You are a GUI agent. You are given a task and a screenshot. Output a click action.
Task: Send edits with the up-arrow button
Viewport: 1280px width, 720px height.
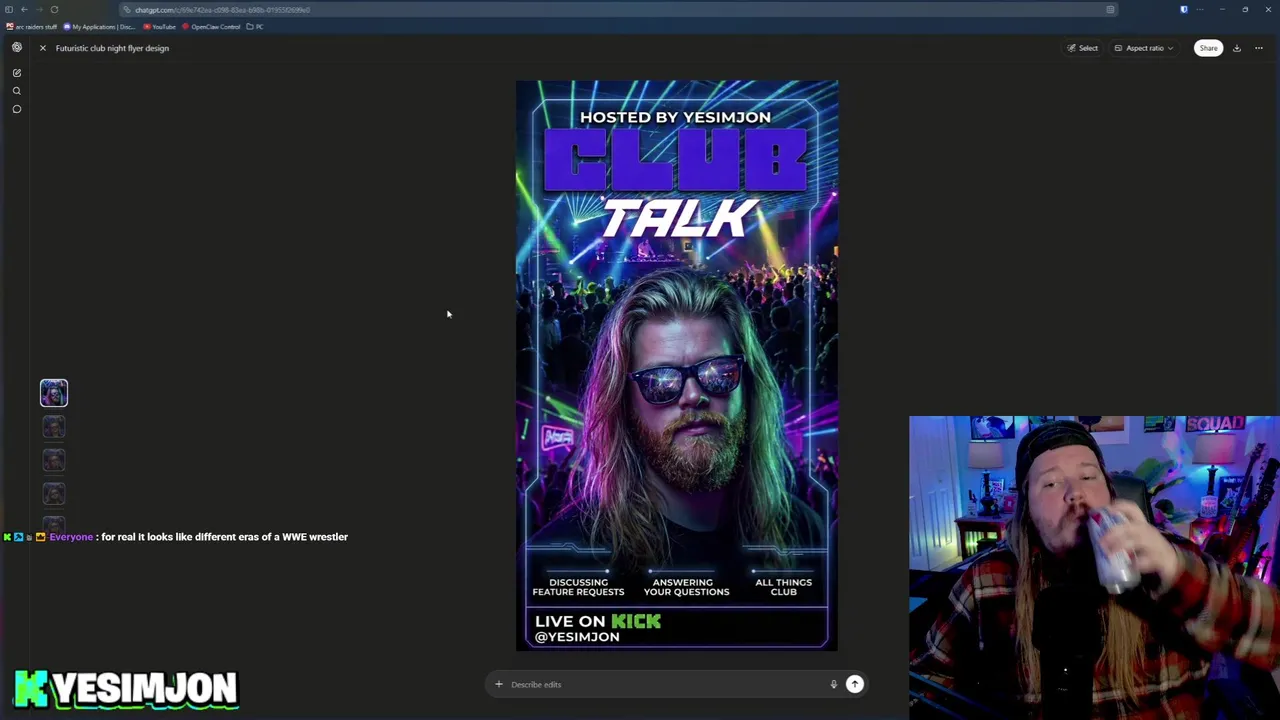(855, 684)
